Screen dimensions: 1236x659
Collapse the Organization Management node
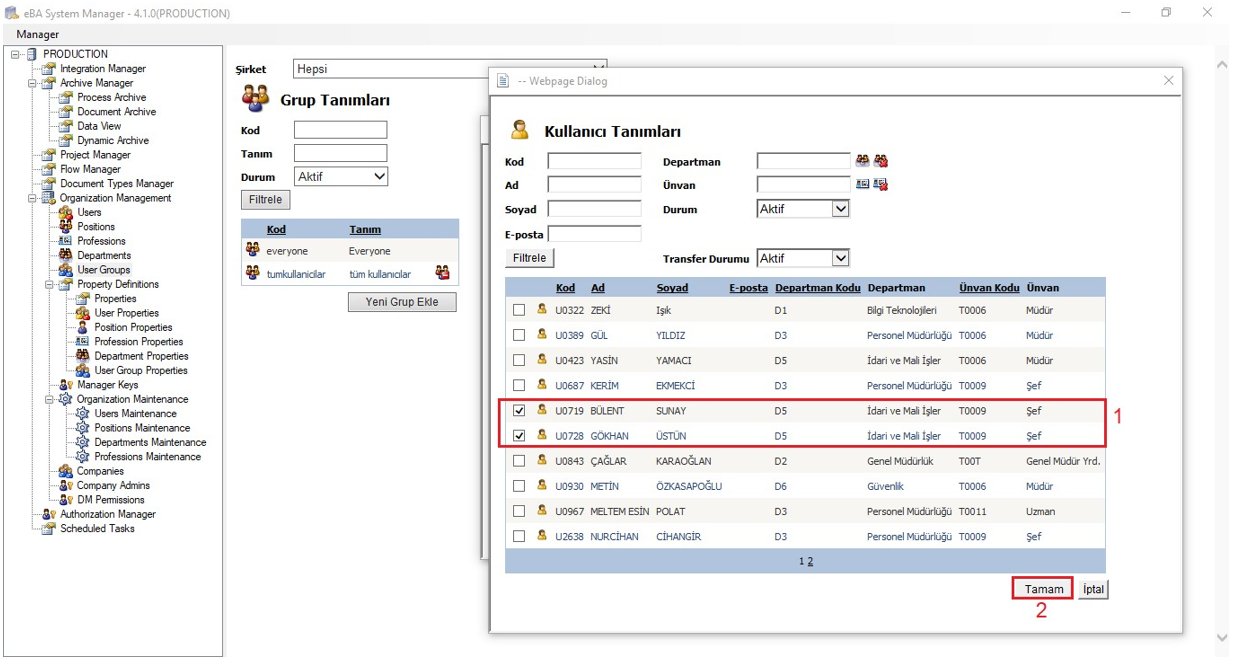click(32, 198)
